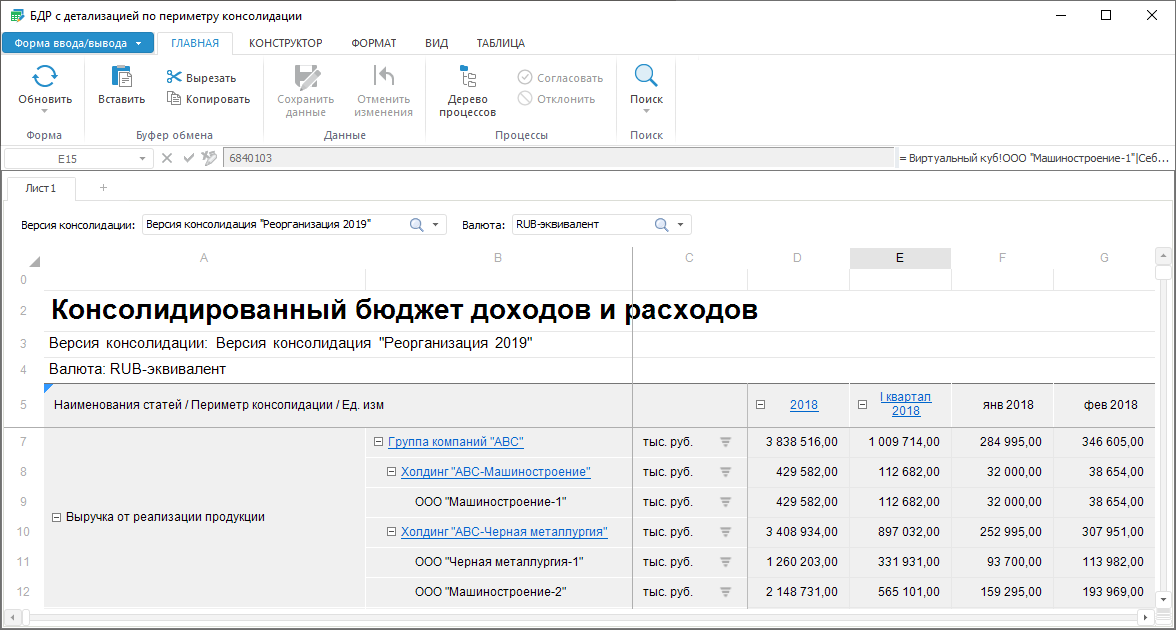Click the Search (Поиск) magnifier icon
The image size is (1176, 630).
646,77
